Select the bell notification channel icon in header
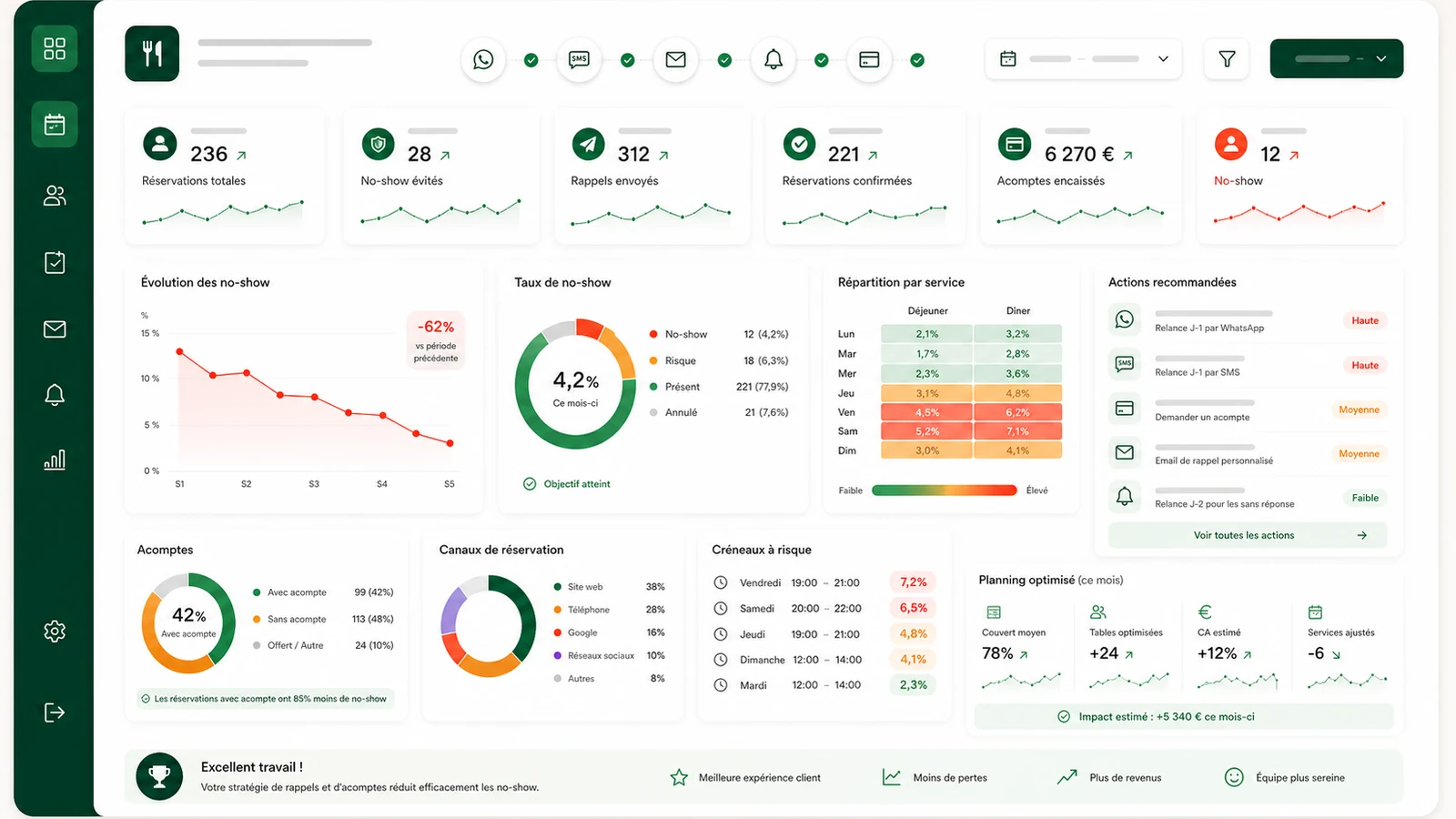 (x=773, y=60)
